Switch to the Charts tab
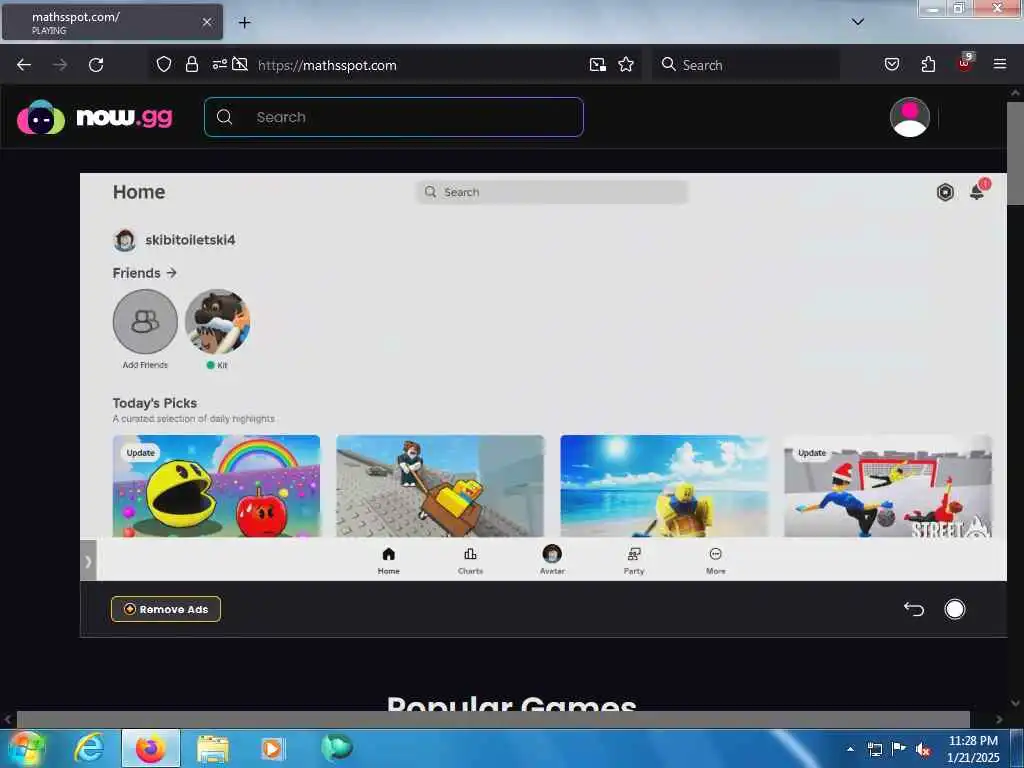Viewport: 1024px width, 768px height. click(470, 560)
